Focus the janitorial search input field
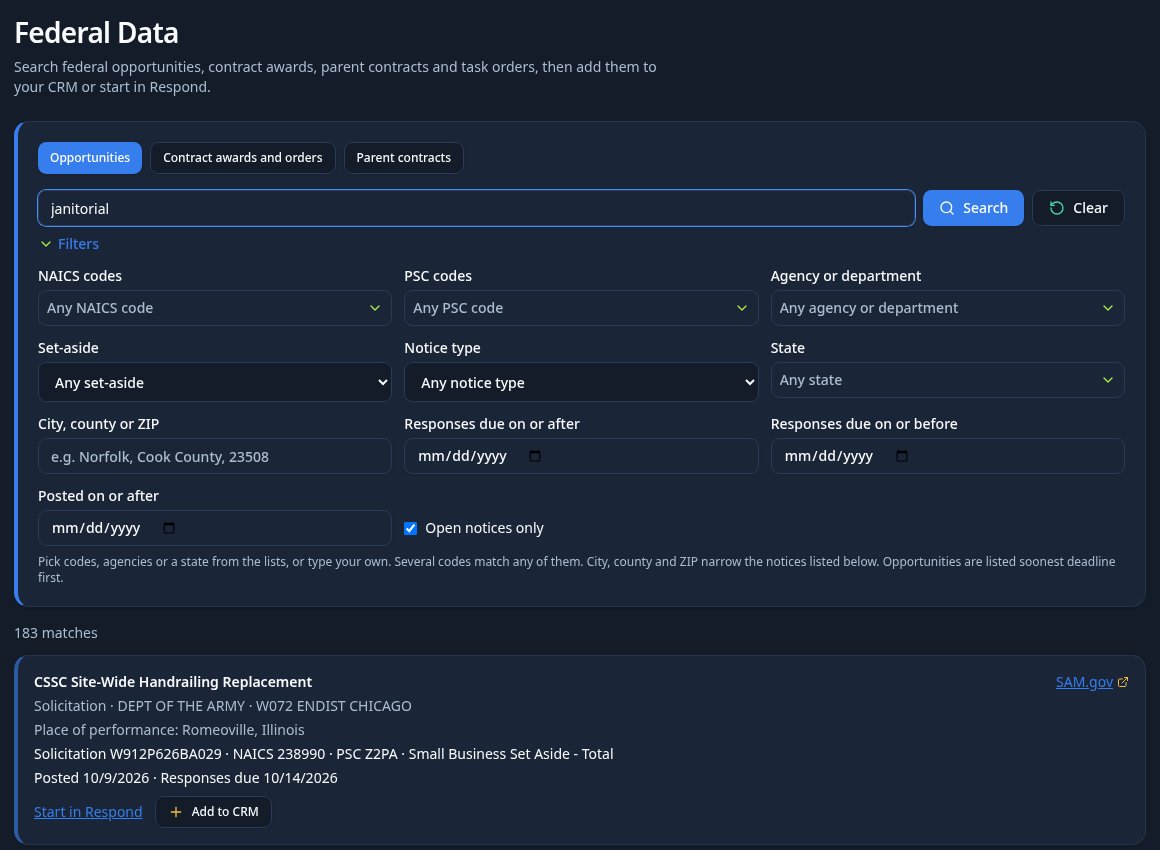This screenshot has width=1160, height=850. pyautogui.click(x=476, y=209)
